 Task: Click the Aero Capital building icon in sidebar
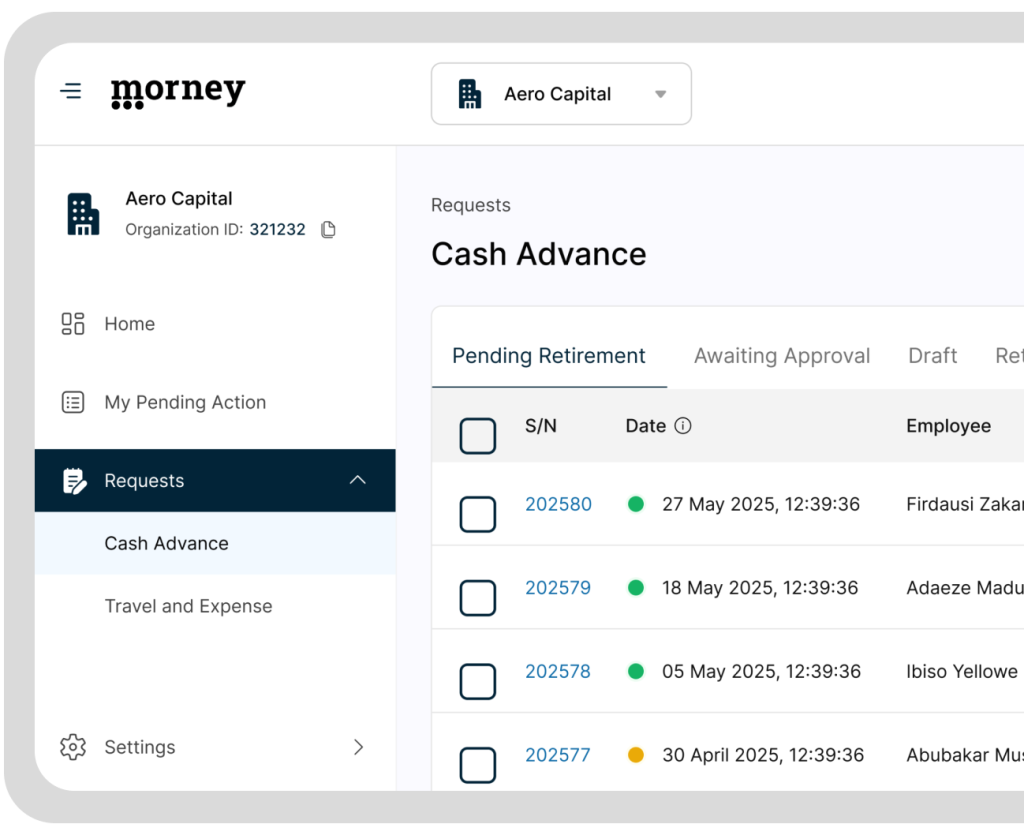click(83, 212)
